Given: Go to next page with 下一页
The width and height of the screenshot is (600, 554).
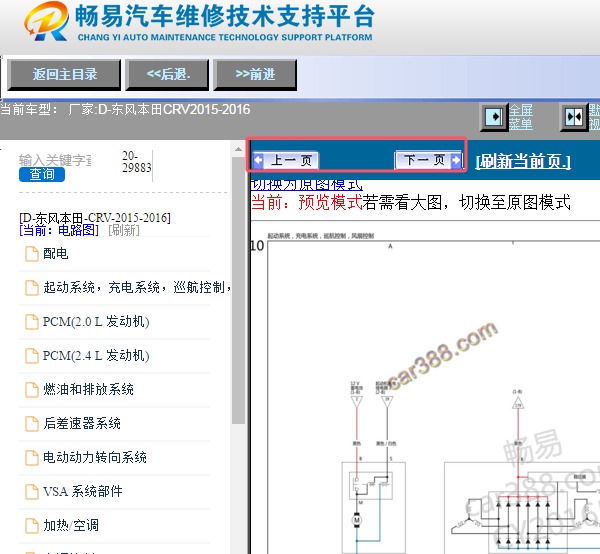Looking at the screenshot, I should pyautogui.click(x=428, y=160).
